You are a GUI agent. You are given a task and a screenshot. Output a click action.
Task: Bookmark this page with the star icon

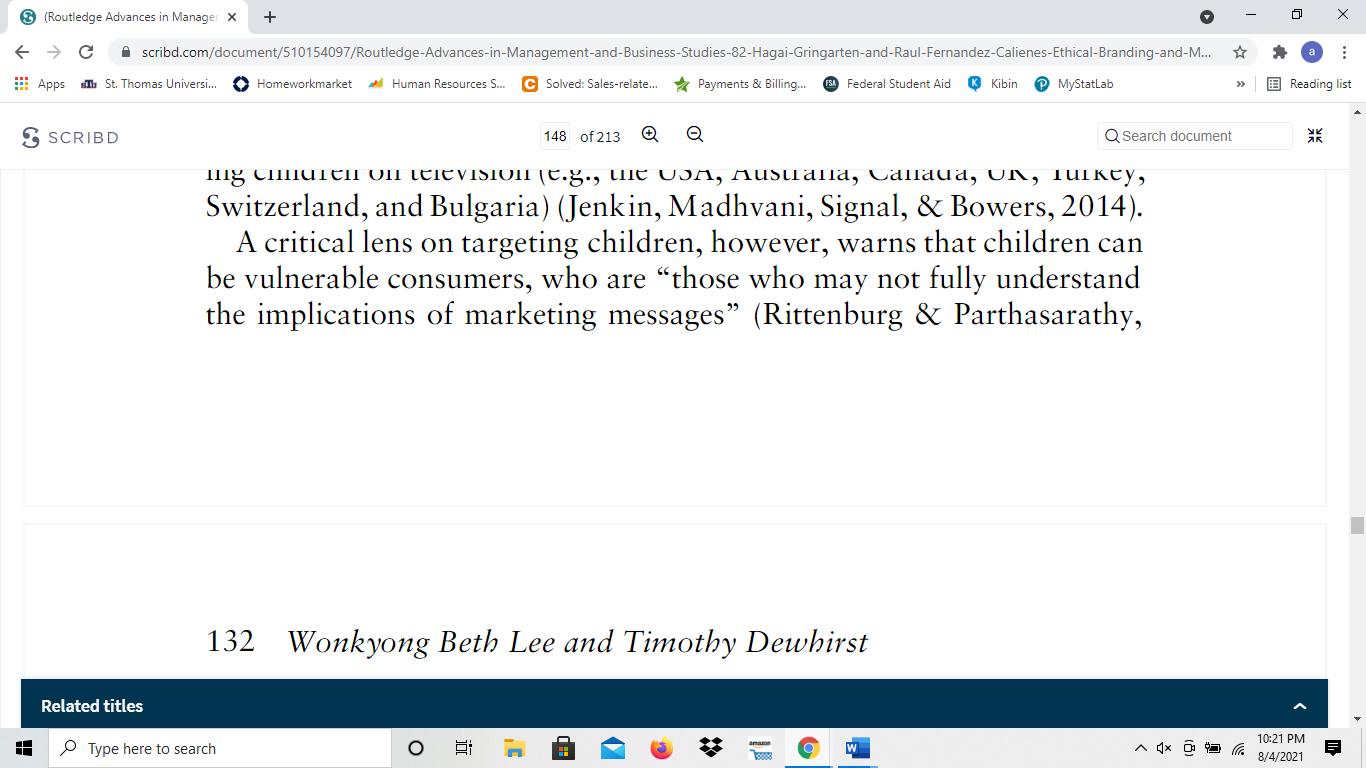click(x=1240, y=52)
